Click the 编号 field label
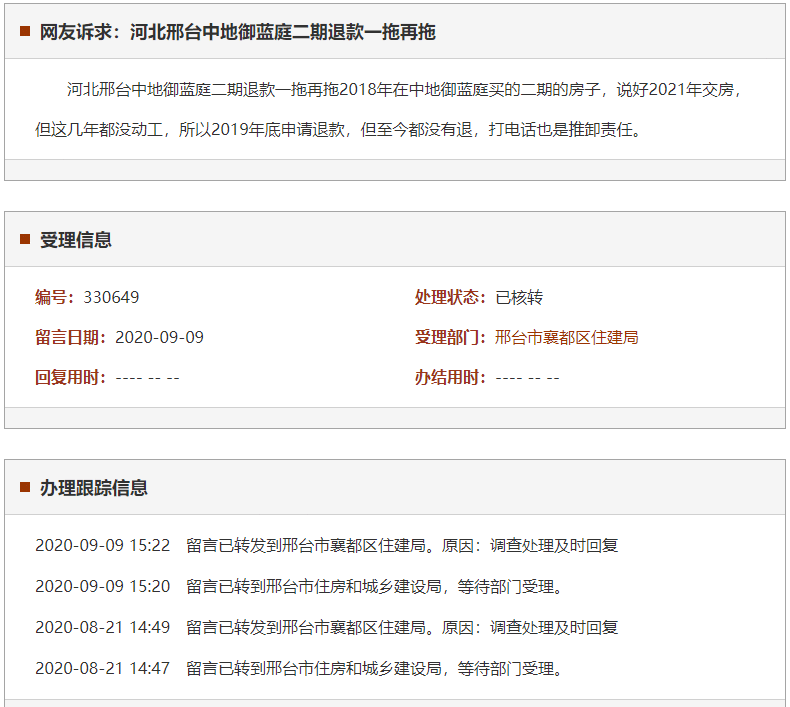 tap(54, 297)
